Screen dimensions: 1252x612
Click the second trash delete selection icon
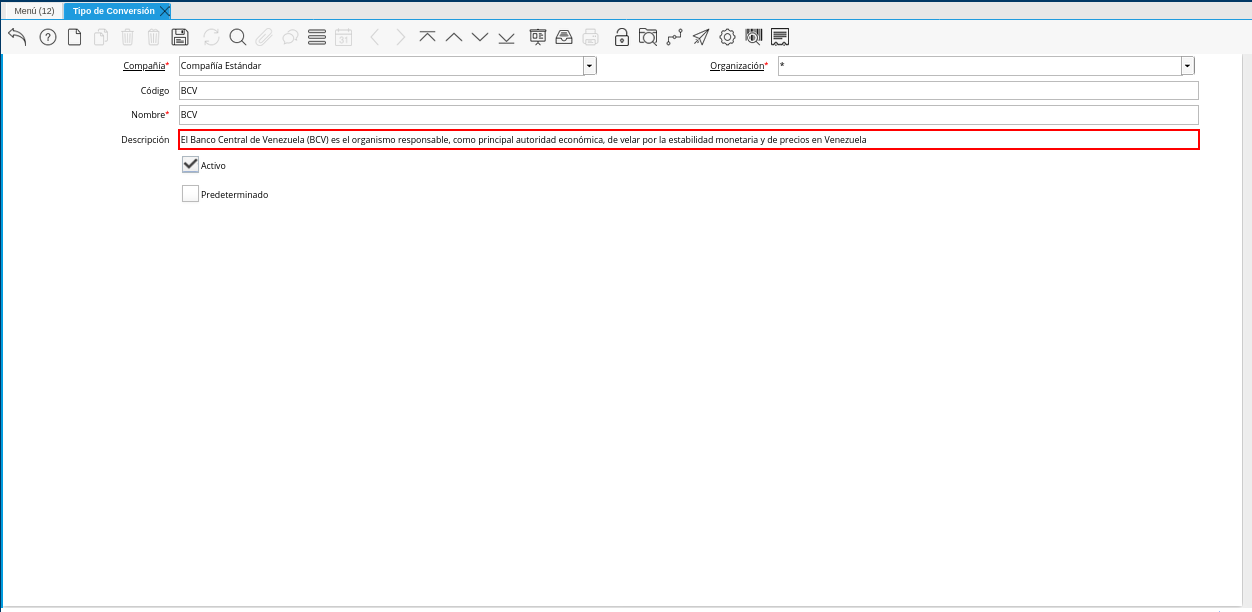153,37
